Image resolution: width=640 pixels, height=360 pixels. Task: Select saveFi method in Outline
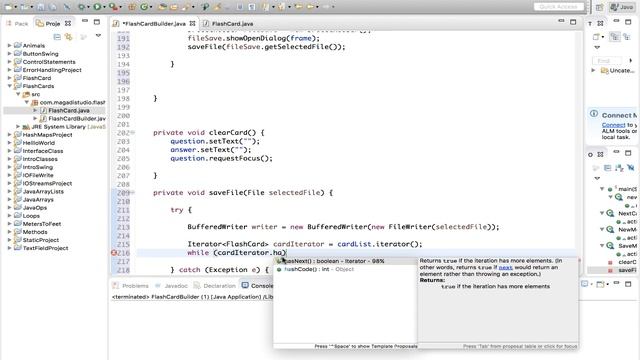pos(627,270)
